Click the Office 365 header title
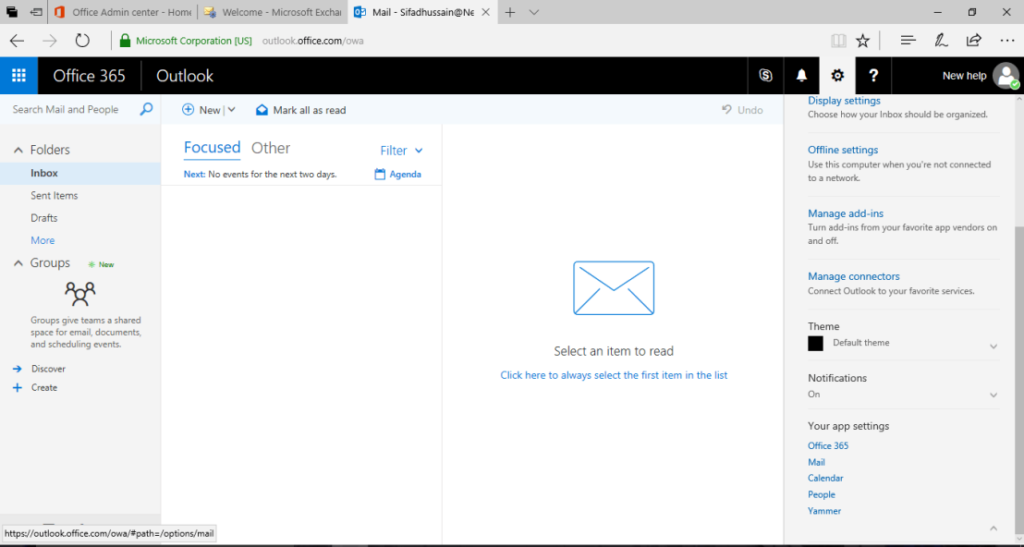 click(x=89, y=76)
